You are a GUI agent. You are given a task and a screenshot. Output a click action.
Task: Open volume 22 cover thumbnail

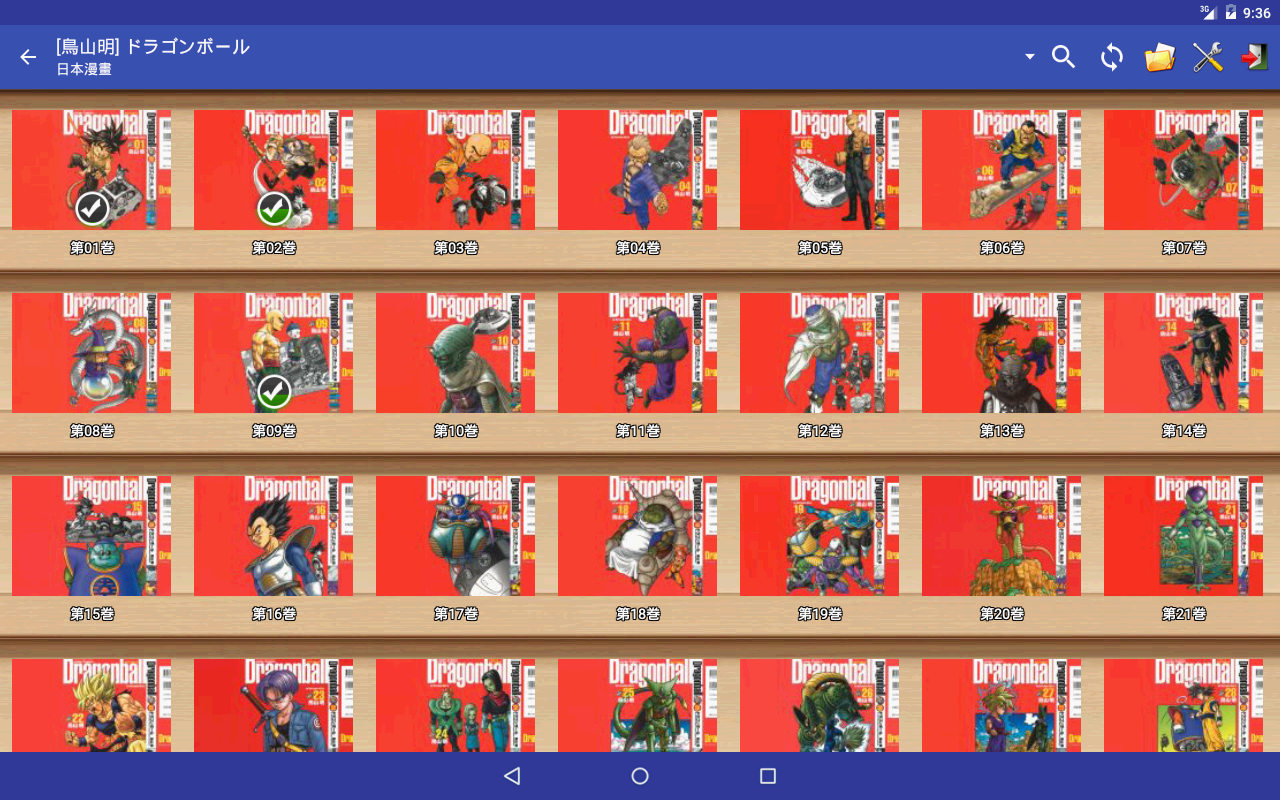(x=92, y=705)
